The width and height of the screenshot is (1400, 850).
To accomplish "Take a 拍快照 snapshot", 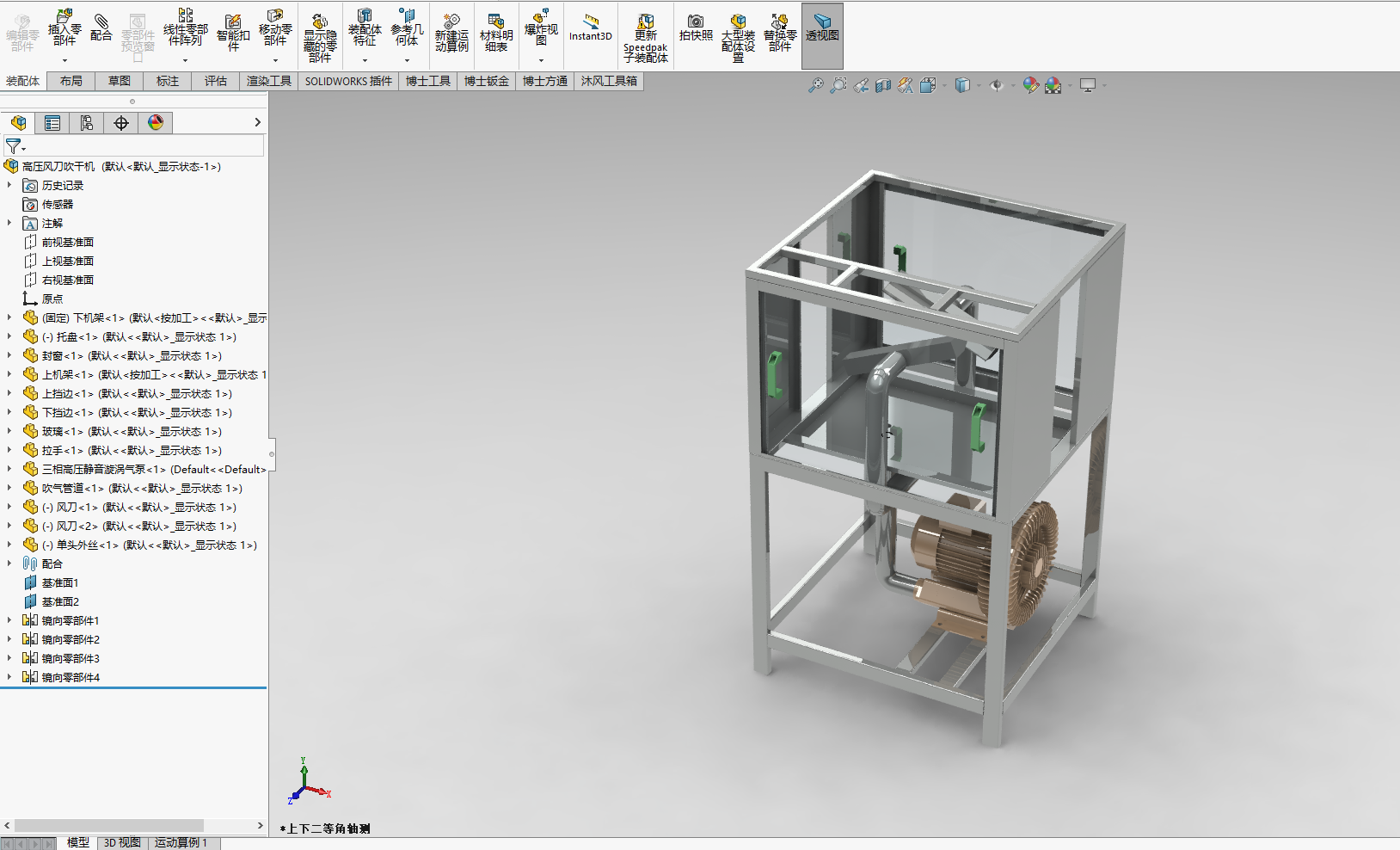I will point(696,28).
